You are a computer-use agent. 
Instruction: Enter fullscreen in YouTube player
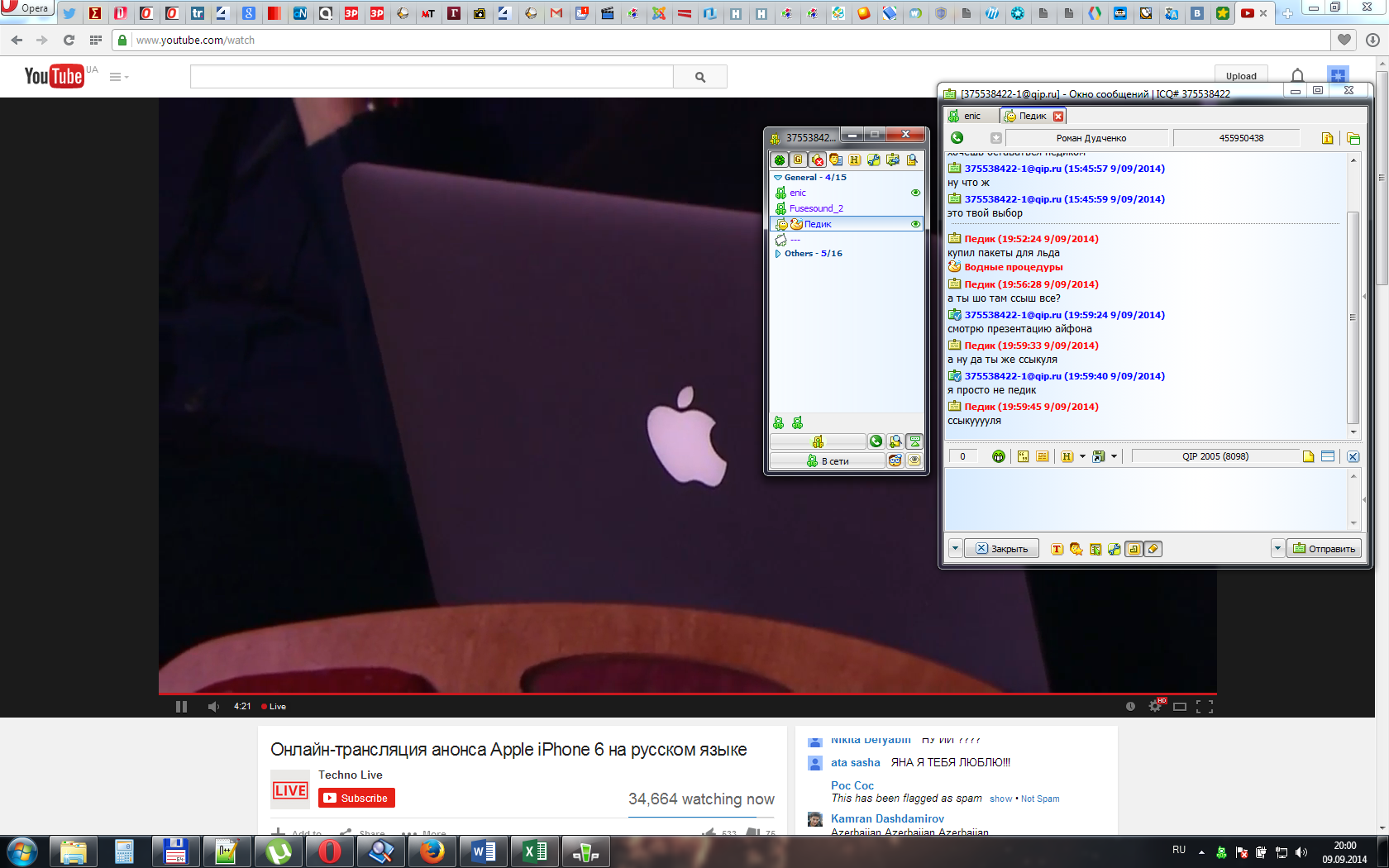(1205, 706)
